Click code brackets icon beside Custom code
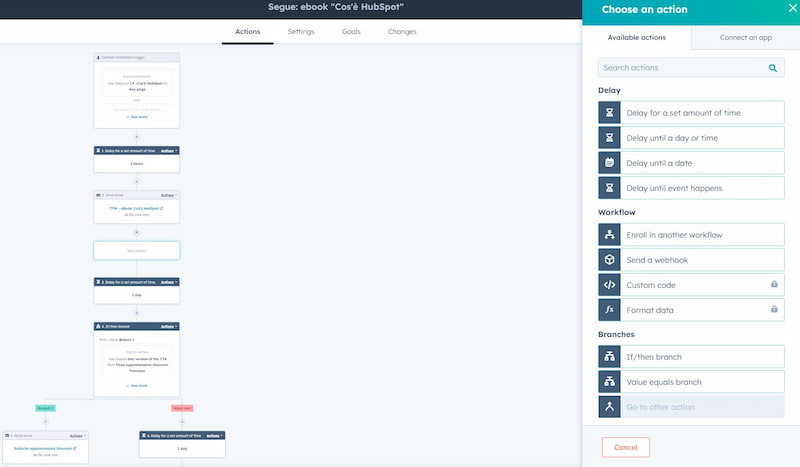This screenshot has width=800, height=467. (609, 285)
